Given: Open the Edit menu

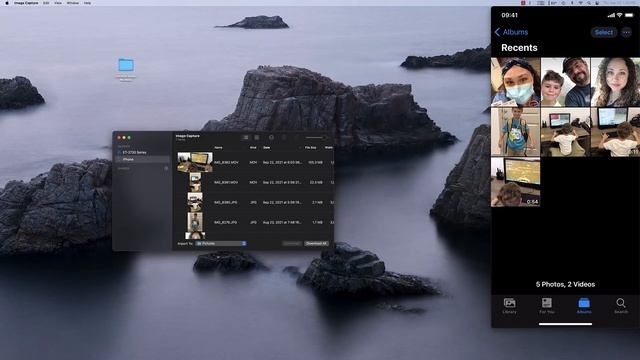Looking at the screenshot, I should point(46,3).
